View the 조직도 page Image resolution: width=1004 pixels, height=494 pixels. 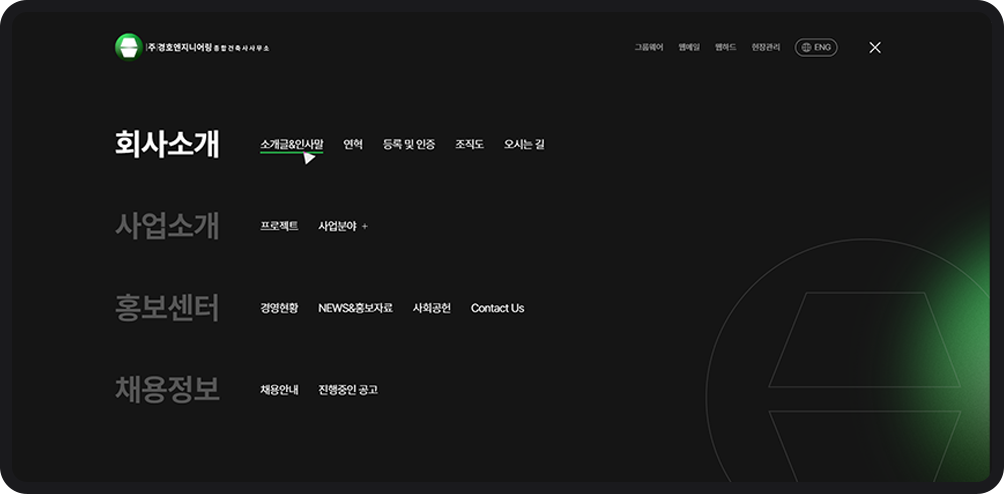tap(469, 144)
